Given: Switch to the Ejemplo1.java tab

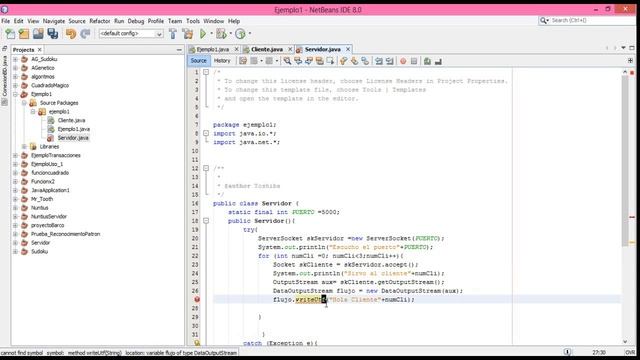Looking at the screenshot, I should (x=213, y=49).
